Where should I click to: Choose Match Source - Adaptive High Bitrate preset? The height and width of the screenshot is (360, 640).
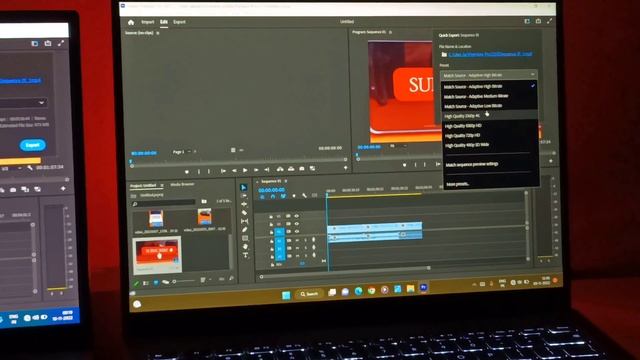coord(489,86)
